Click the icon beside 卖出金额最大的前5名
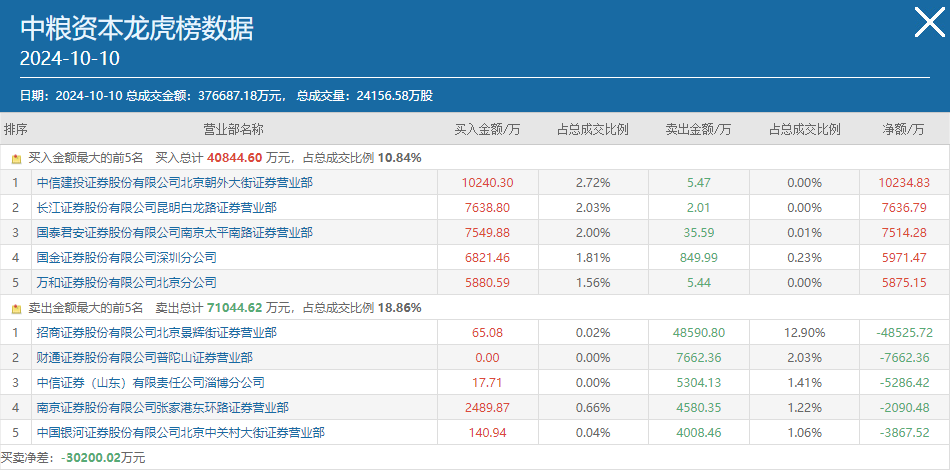 (x=17, y=309)
